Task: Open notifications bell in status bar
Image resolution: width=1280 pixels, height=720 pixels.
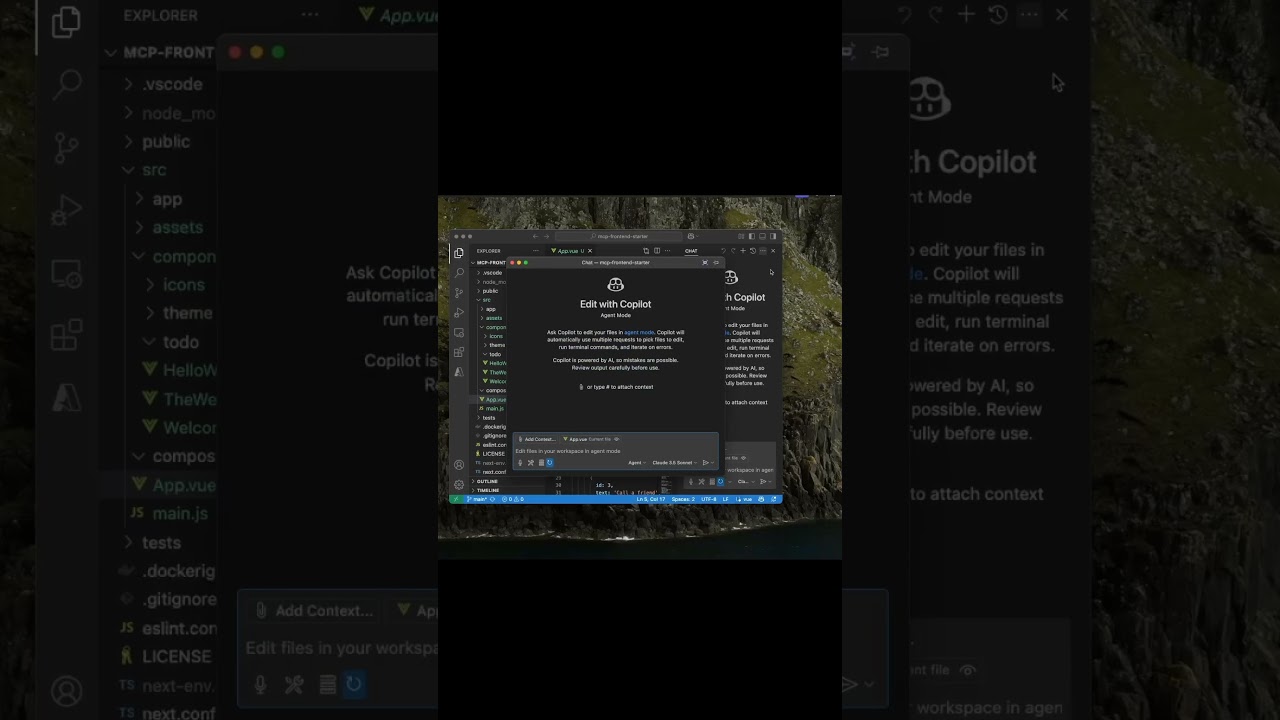Action: 773,499
